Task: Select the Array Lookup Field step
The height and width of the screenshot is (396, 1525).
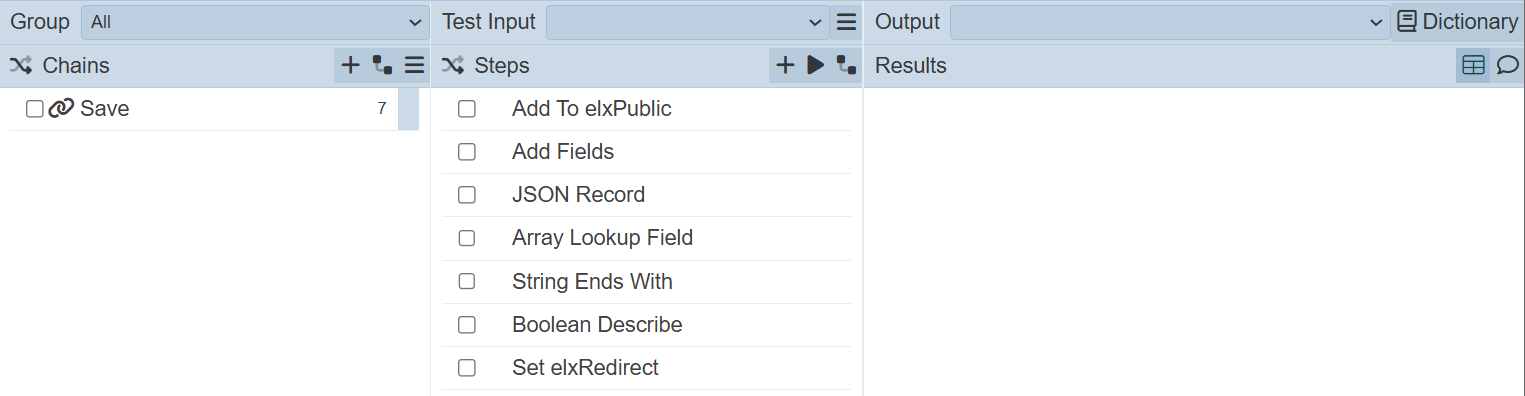Action: pos(602,238)
